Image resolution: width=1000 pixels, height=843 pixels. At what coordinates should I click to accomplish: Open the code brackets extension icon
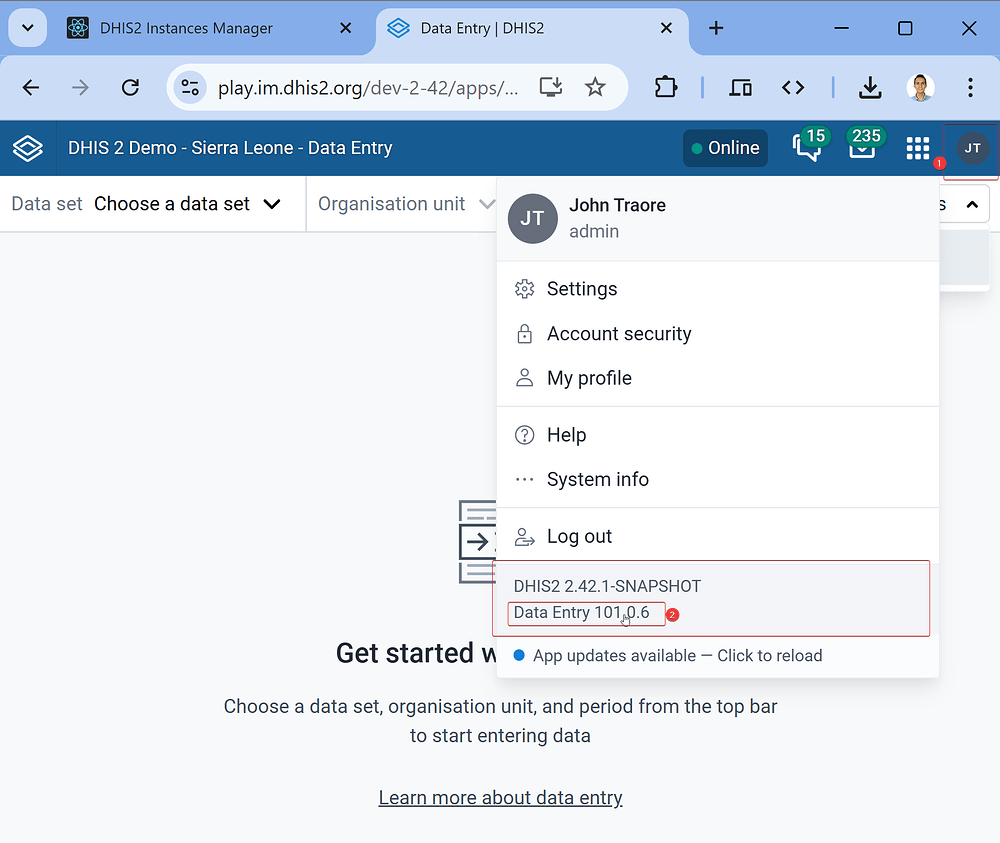click(x=793, y=87)
